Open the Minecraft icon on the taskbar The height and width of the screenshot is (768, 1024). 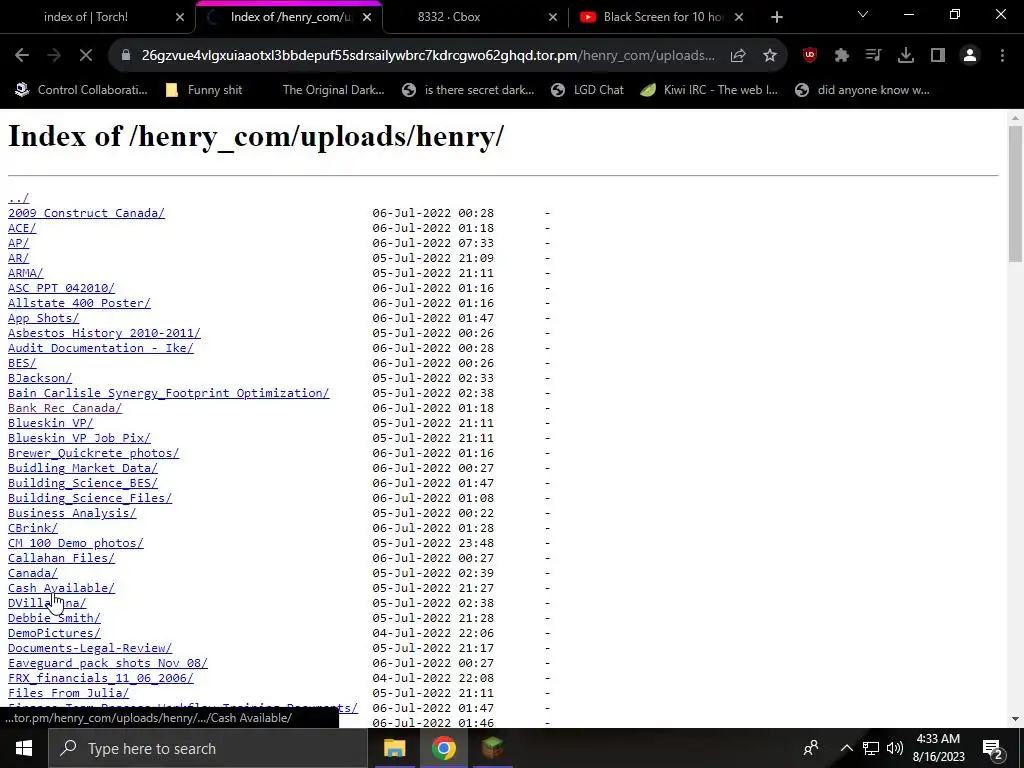click(x=492, y=748)
